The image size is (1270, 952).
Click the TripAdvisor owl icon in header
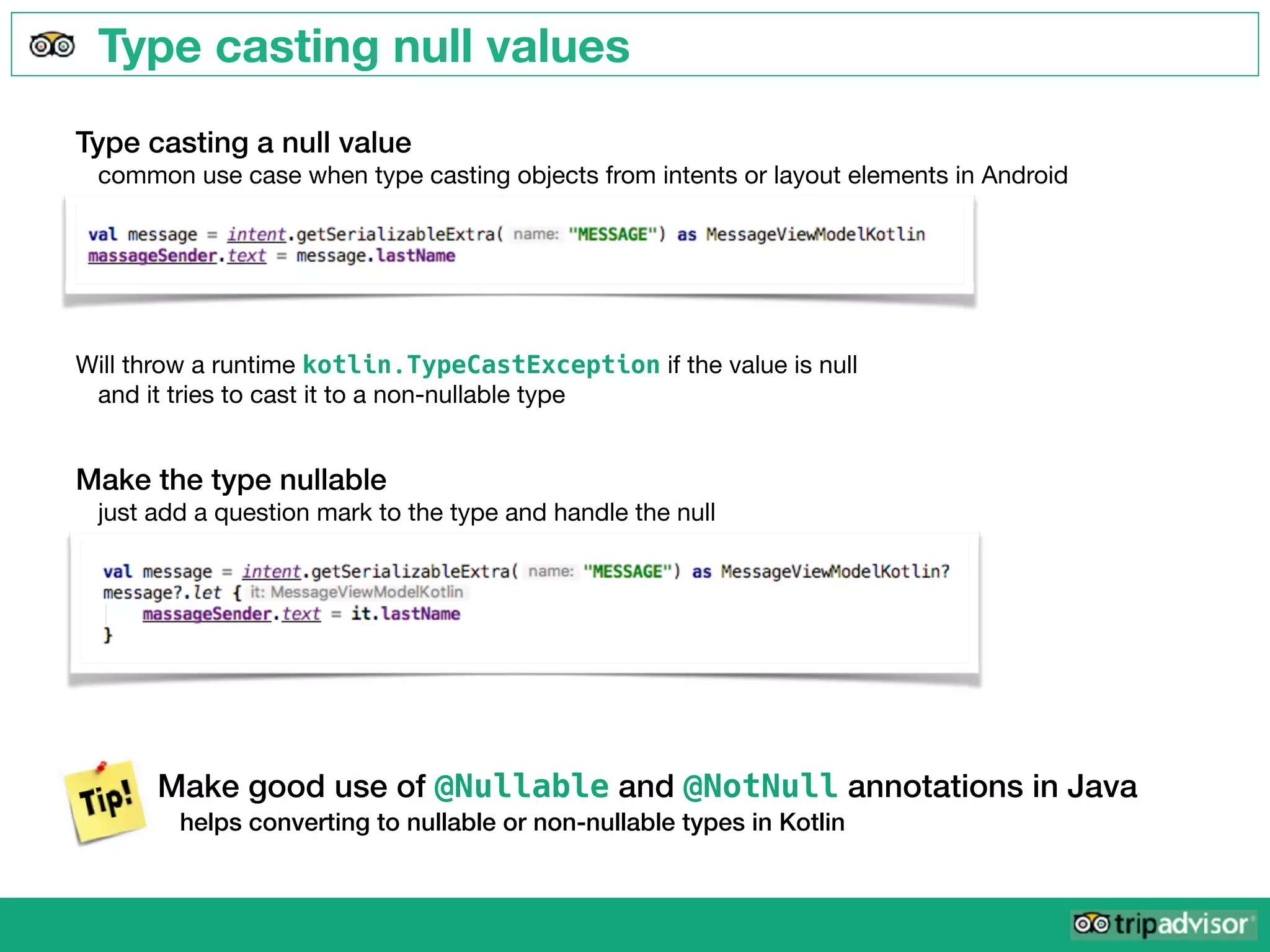[52, 45]
